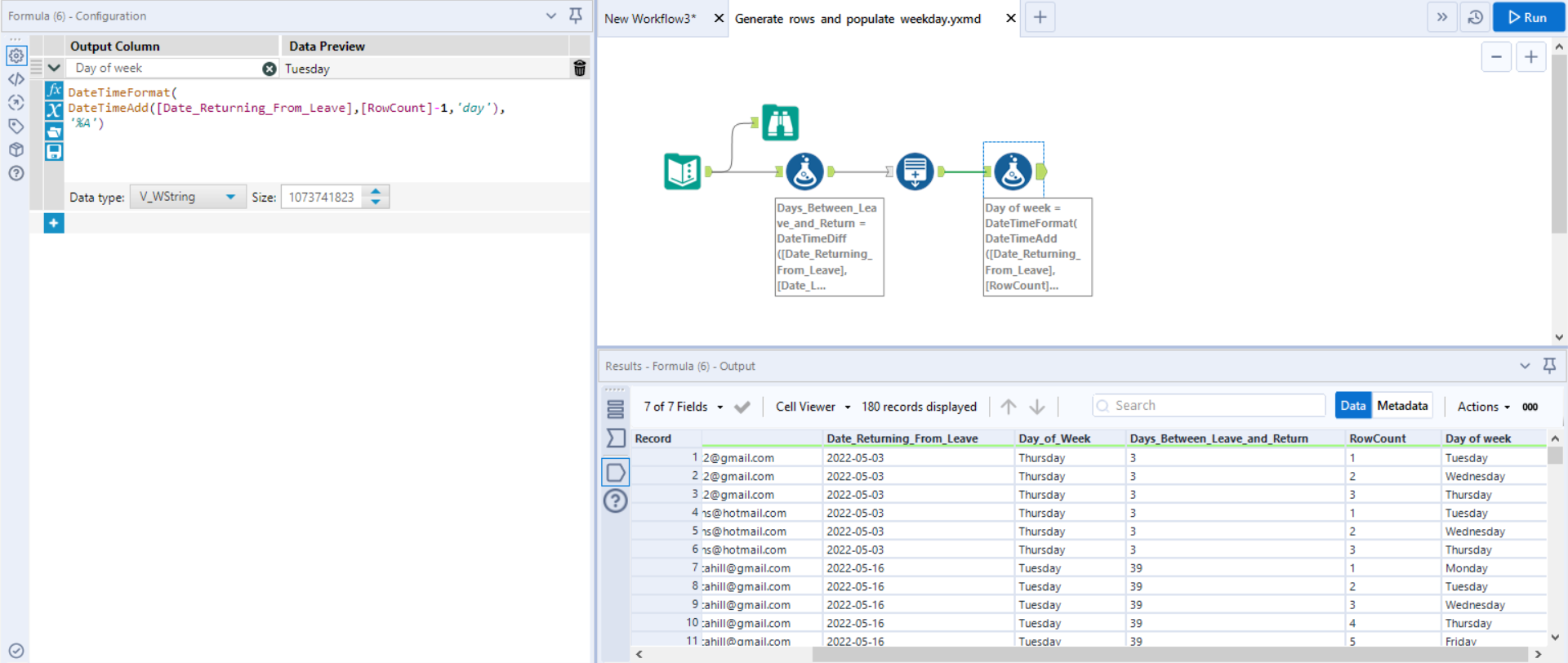Save the expression with disk icon

tap(54, 152)
